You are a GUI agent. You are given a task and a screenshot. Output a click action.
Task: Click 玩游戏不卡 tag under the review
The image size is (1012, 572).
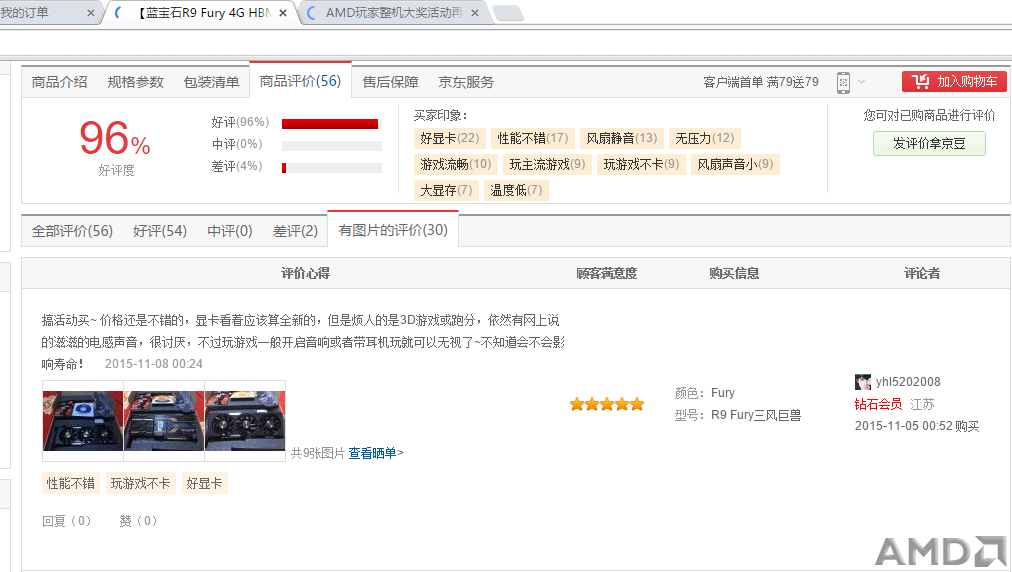click(x=141, y=483)
